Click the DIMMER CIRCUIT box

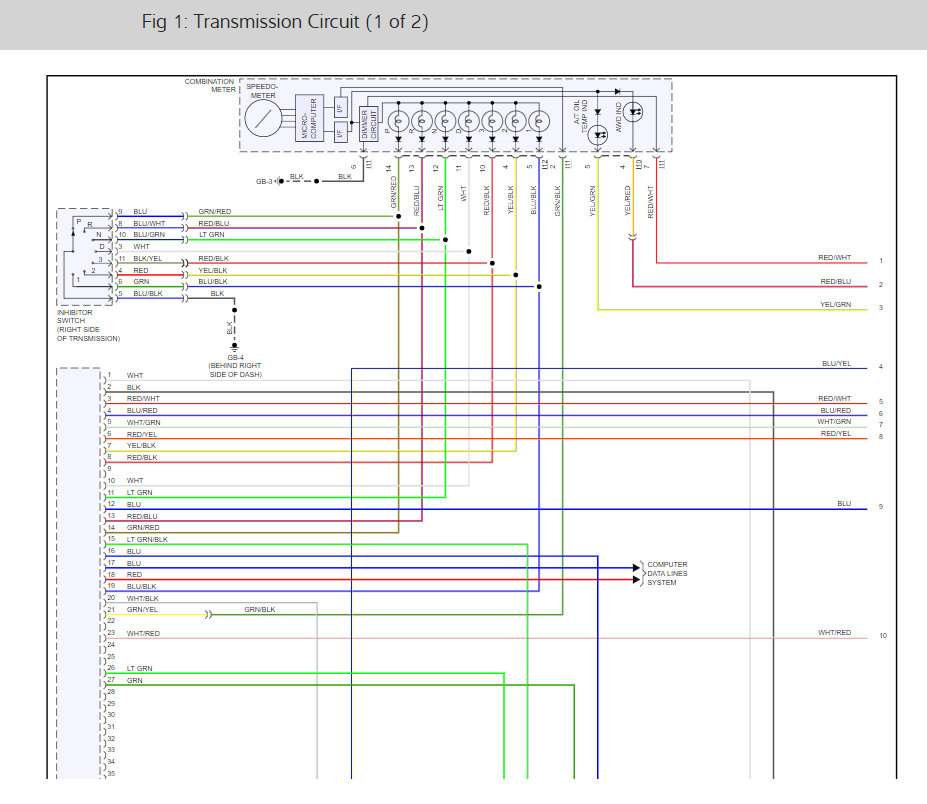368,124
